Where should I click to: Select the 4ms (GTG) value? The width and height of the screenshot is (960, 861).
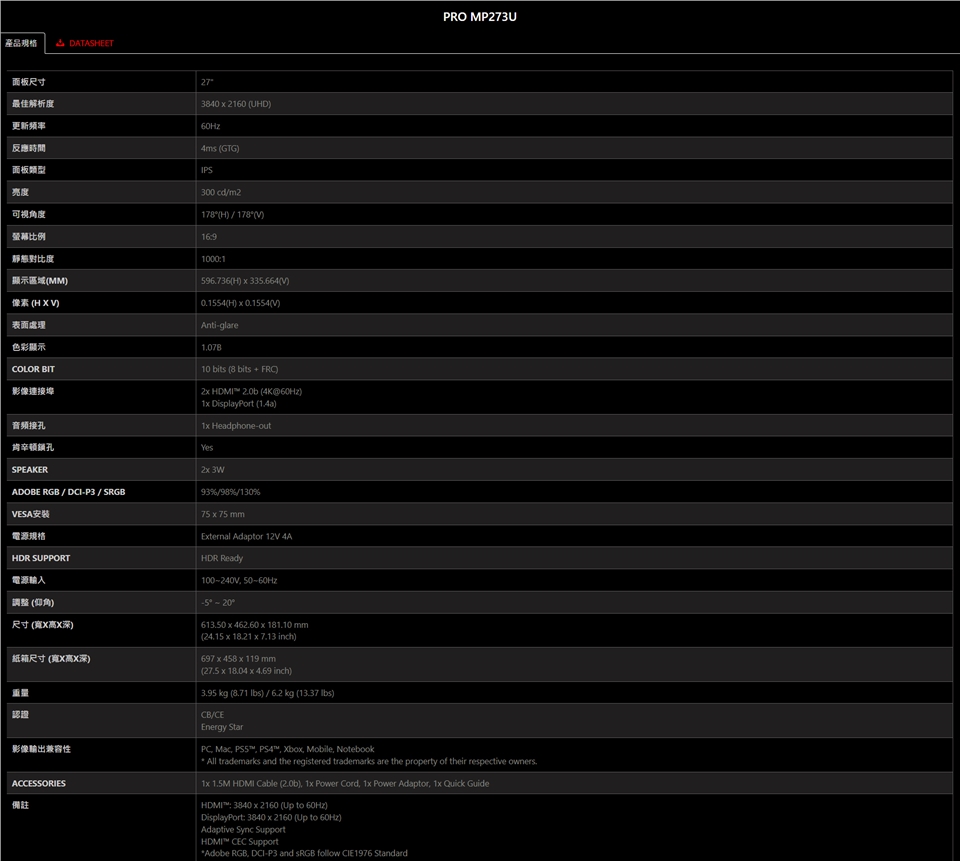click(220, 148)
